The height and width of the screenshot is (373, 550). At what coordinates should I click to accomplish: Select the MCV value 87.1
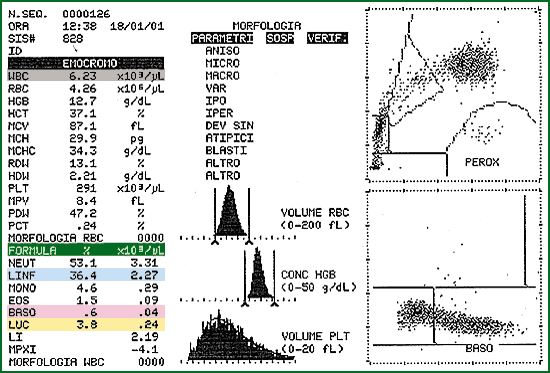[82, 126]
